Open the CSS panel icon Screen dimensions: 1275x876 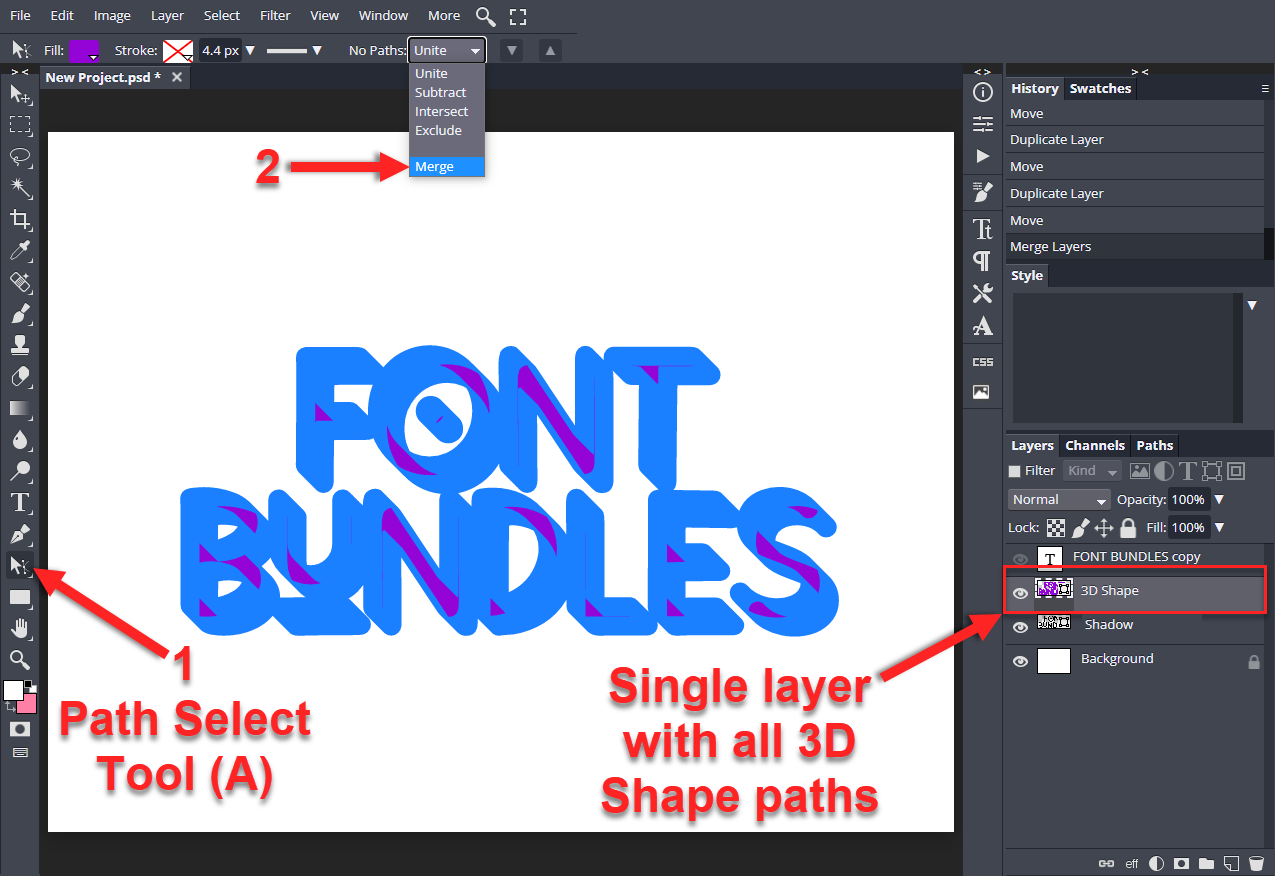983,361
